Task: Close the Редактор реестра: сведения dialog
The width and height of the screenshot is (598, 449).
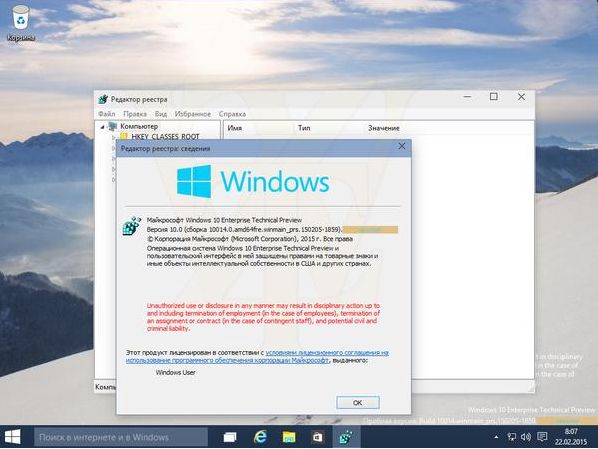Action: point(402,146)
